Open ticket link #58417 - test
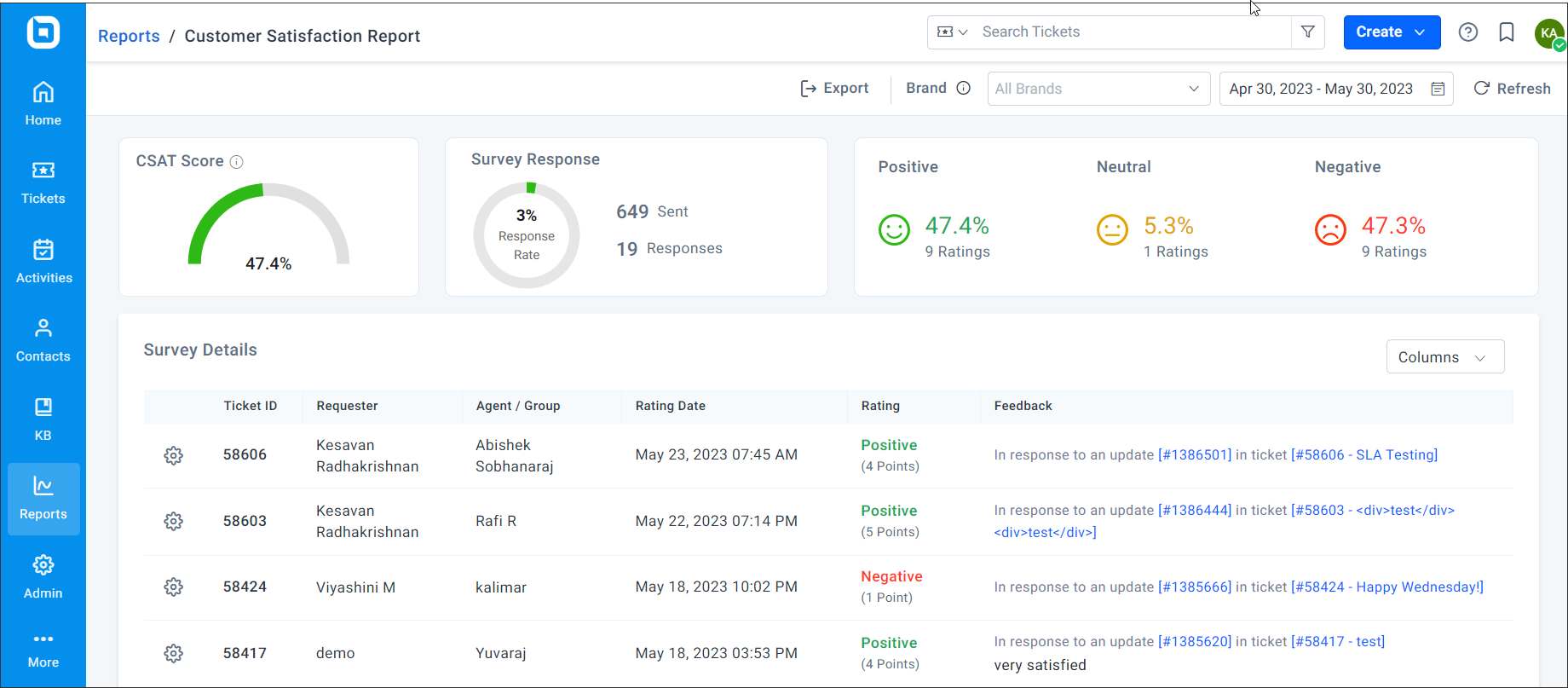This screenshot has height=688, width=1568. 1338,642
